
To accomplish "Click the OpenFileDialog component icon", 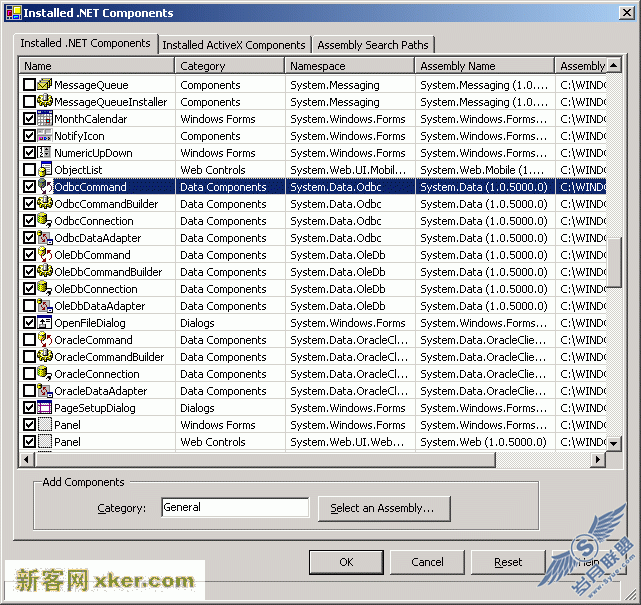I will click(x=44, y=323).
